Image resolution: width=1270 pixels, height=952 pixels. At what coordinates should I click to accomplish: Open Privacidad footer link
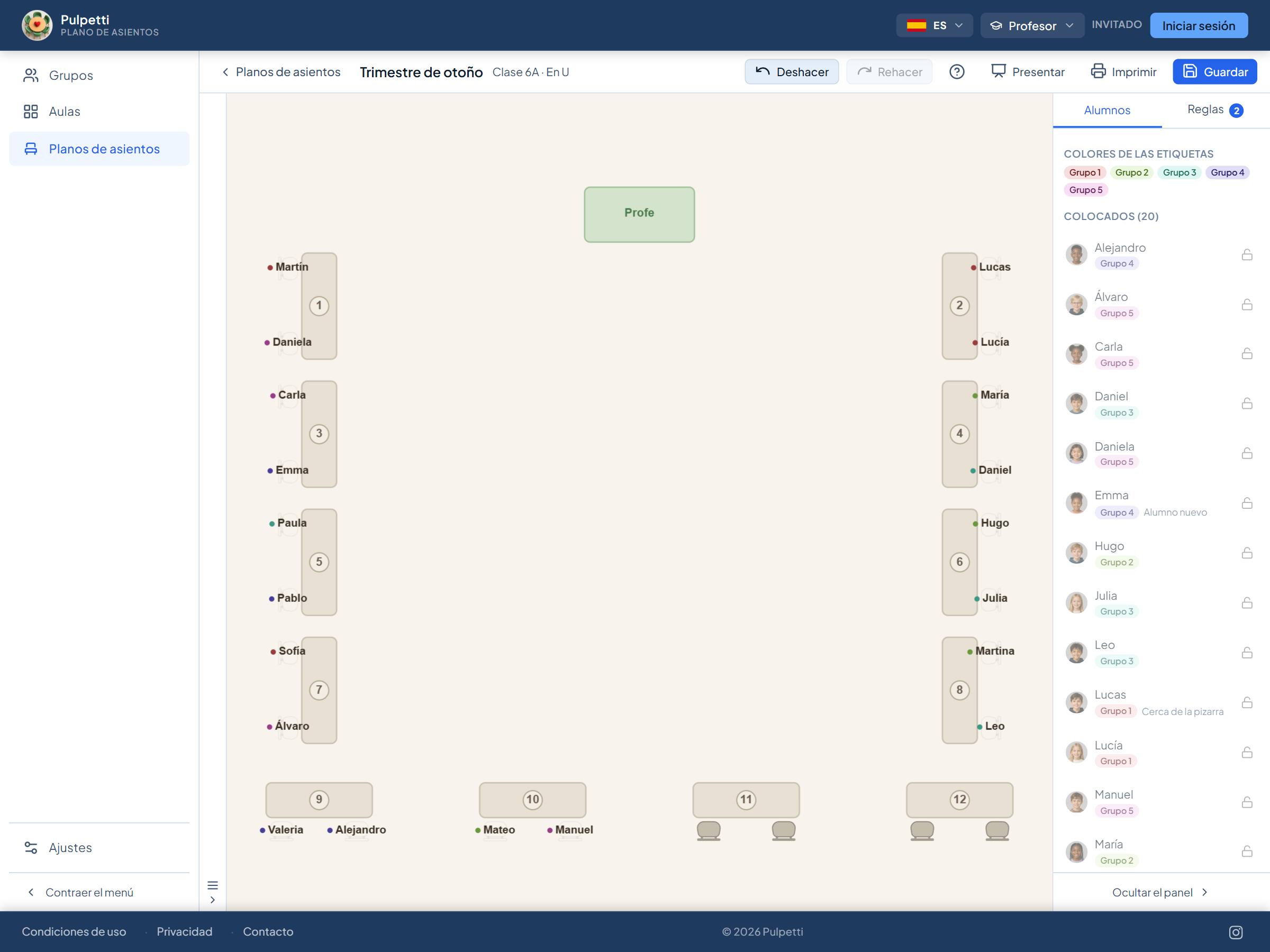(184, 932)
